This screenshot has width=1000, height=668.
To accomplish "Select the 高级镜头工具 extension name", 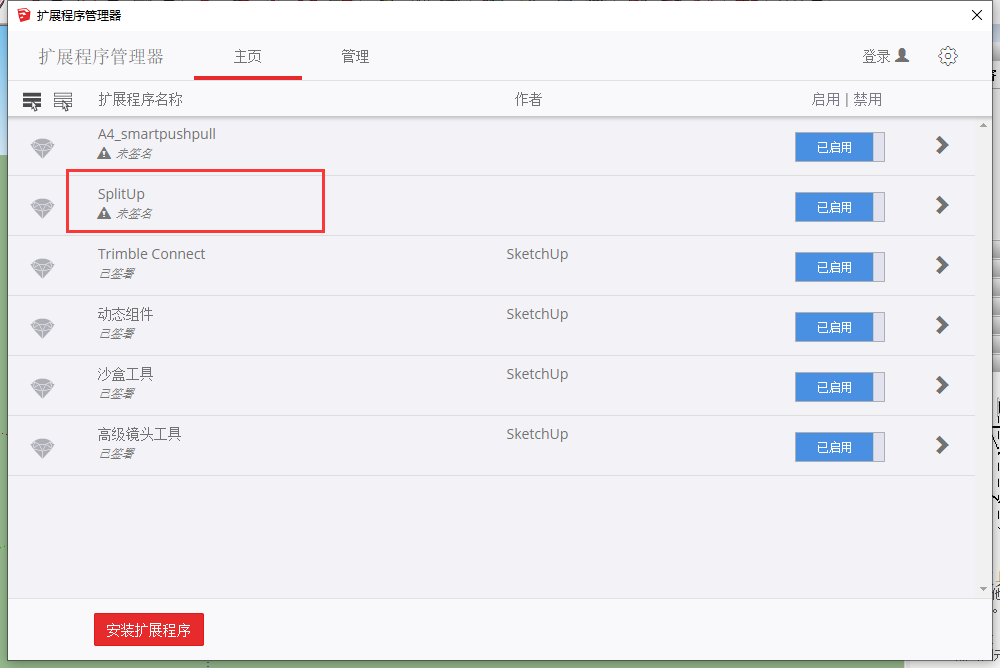I will point(139,434).
